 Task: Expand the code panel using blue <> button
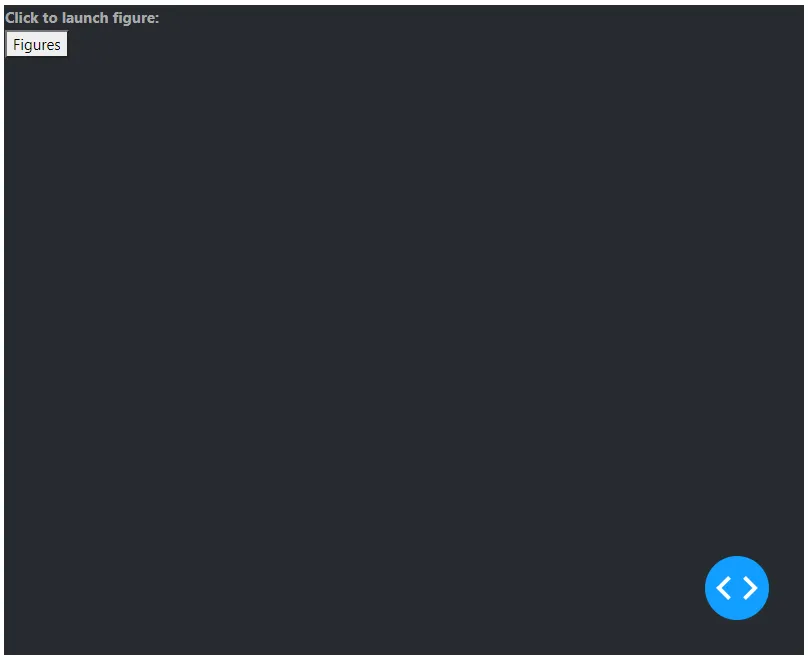click(736, 587)
